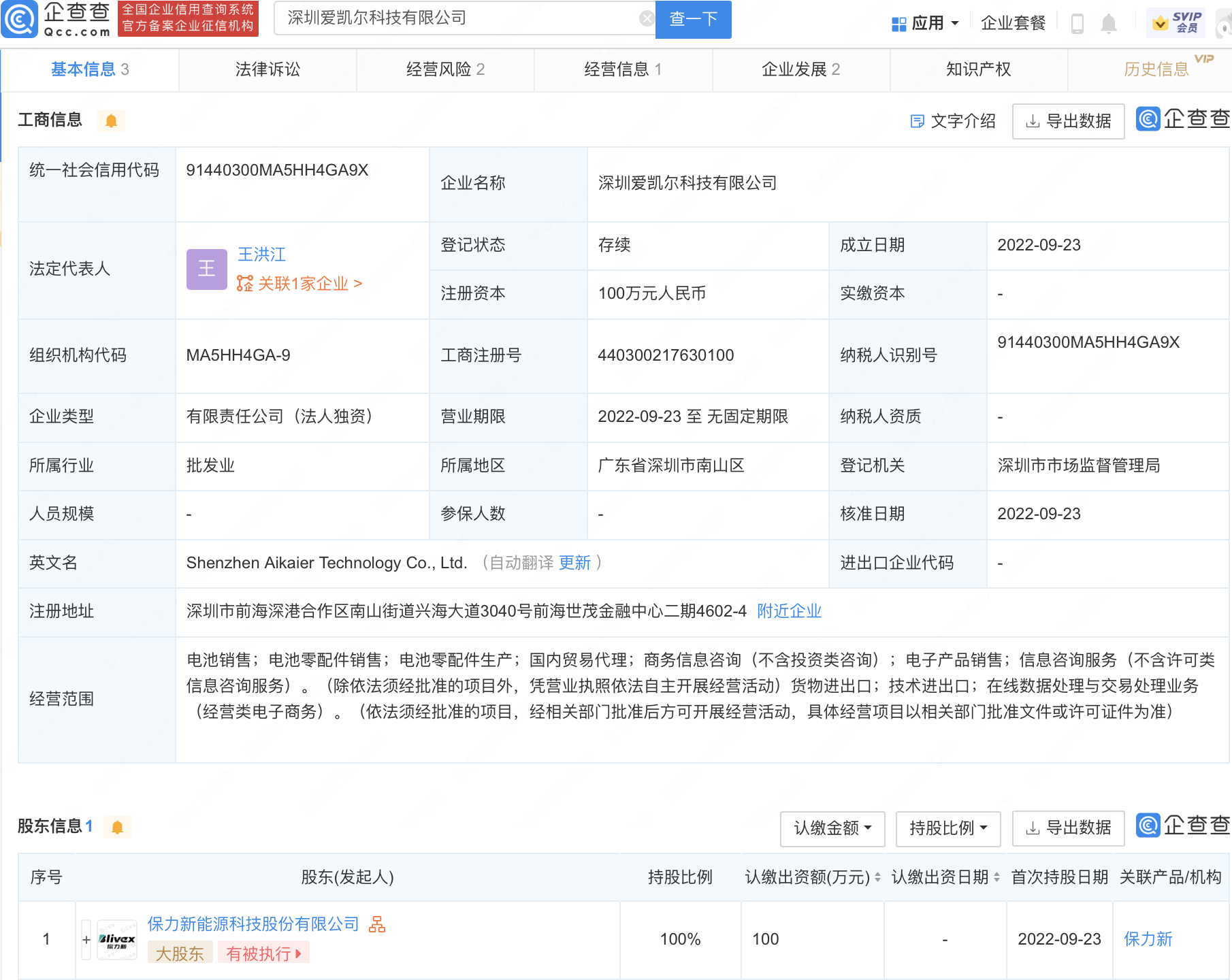Switch to the 法律诉讼 tab
1232x980 pixels.
click(x=268, y=69)
